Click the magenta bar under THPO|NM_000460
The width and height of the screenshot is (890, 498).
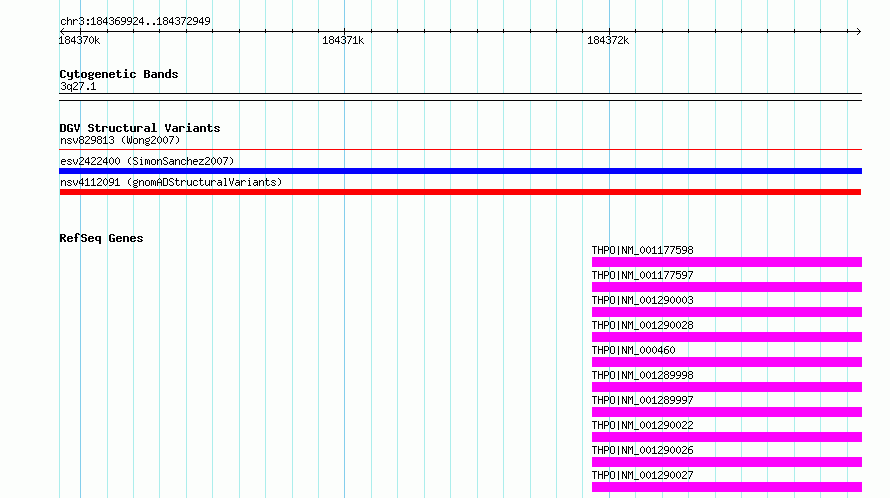tap(727, 362)
